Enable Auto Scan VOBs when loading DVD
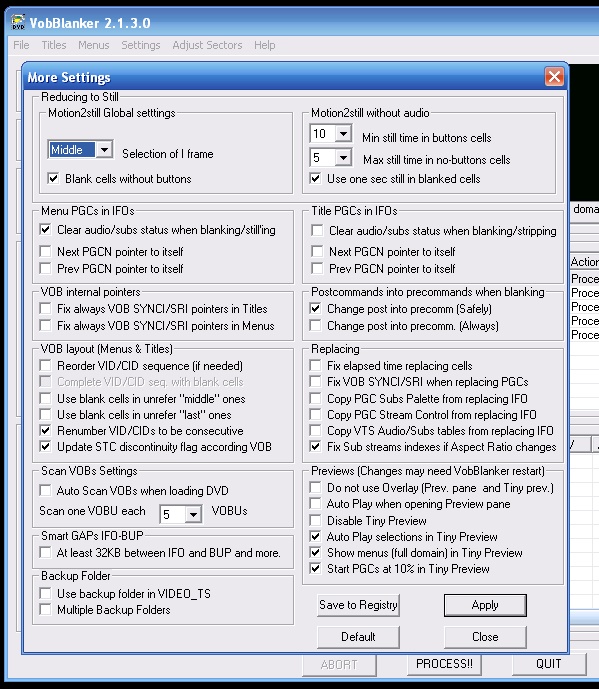599x689 pixels. tap(45, 490)
